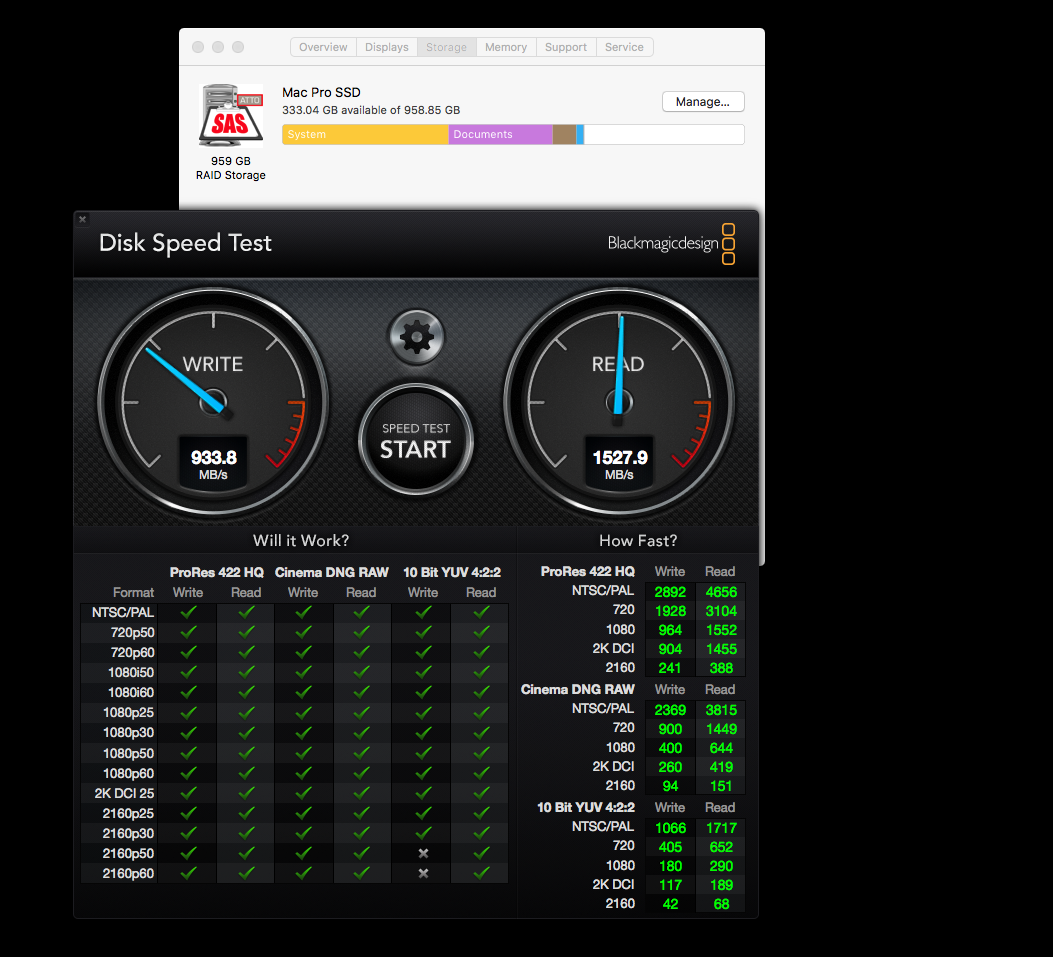This screenshot has width=1053, height=957.
Task: Click the 964 ProRes 1080 write value
Action: pyautogui.click(x=670, y=630)
